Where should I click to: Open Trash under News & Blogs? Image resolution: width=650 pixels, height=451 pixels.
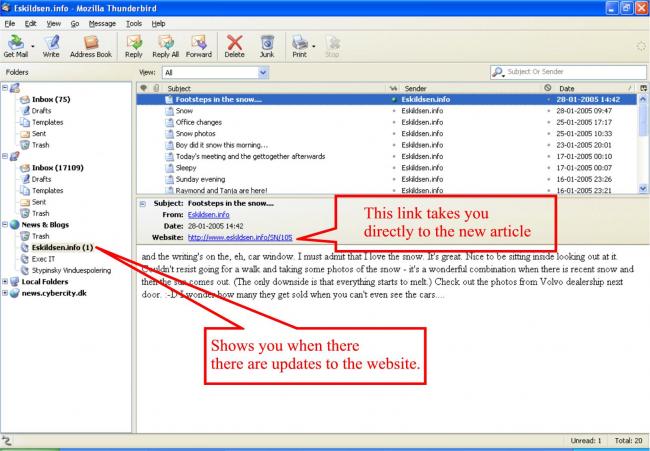click(x=40, y=236)
